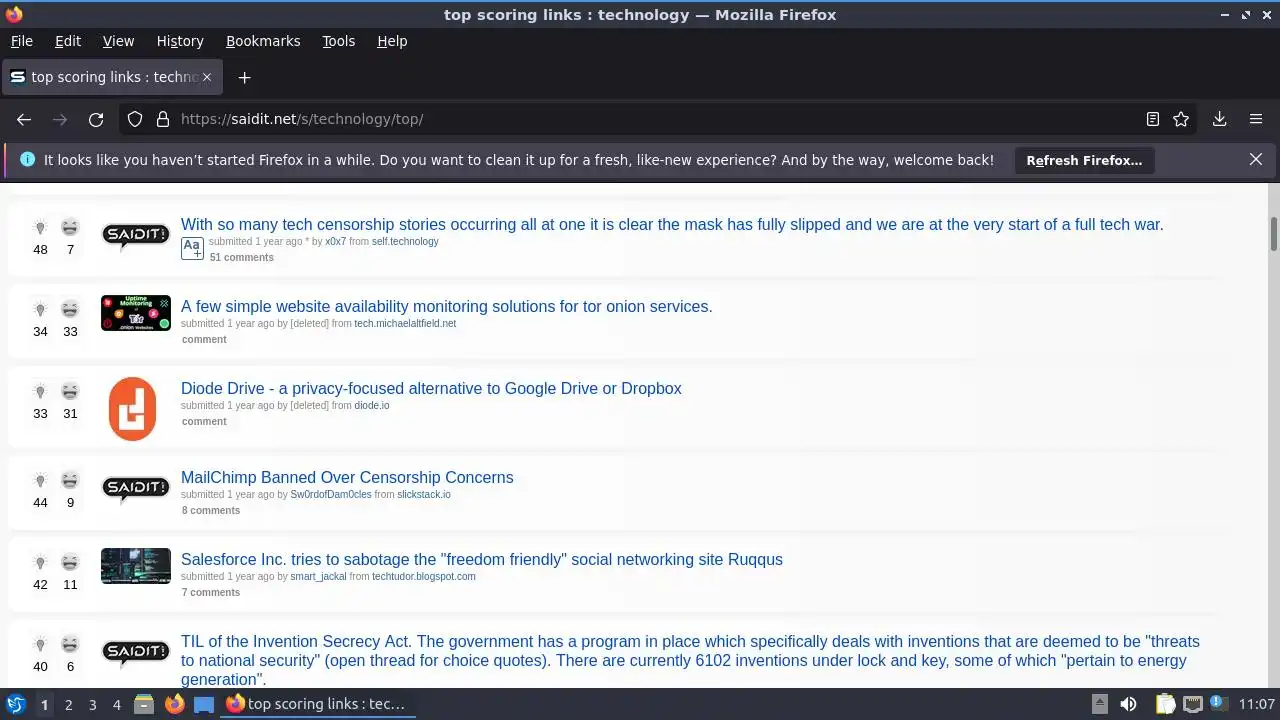
Task: Open 'MailChimp Banned Over Censorship Concerns' link
Action: pyautogui.click(x=347, y=477)
